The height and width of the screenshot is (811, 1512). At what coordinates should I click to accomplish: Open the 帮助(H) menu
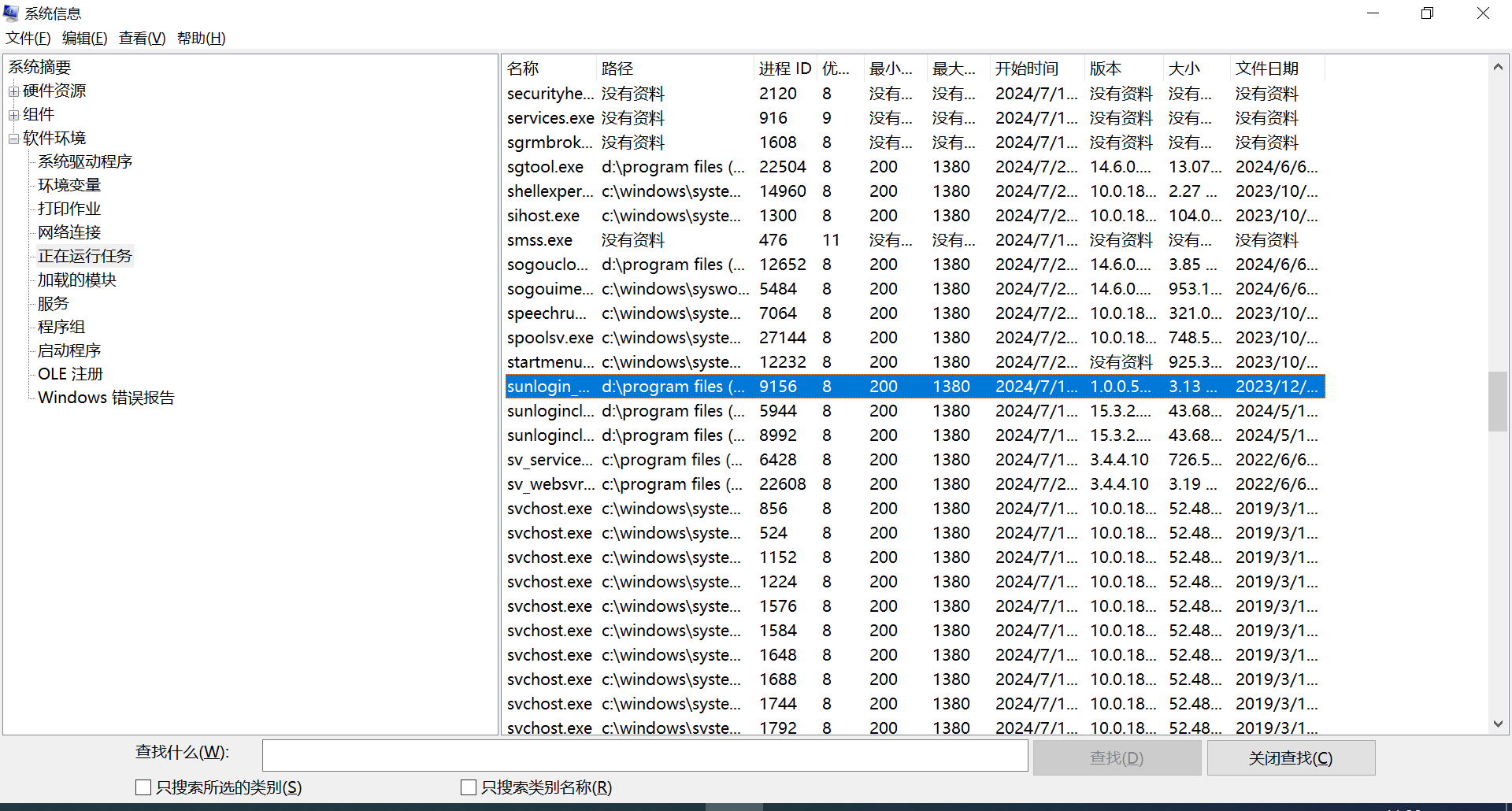tap(202, 38)
